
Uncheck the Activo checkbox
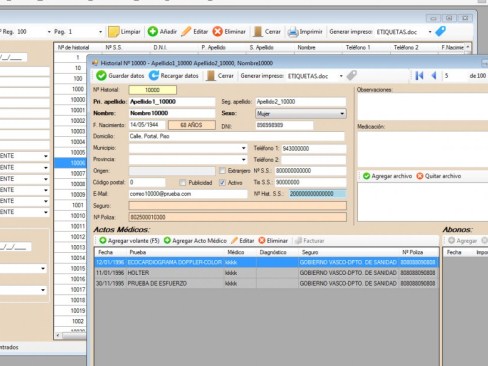[222, 183]
